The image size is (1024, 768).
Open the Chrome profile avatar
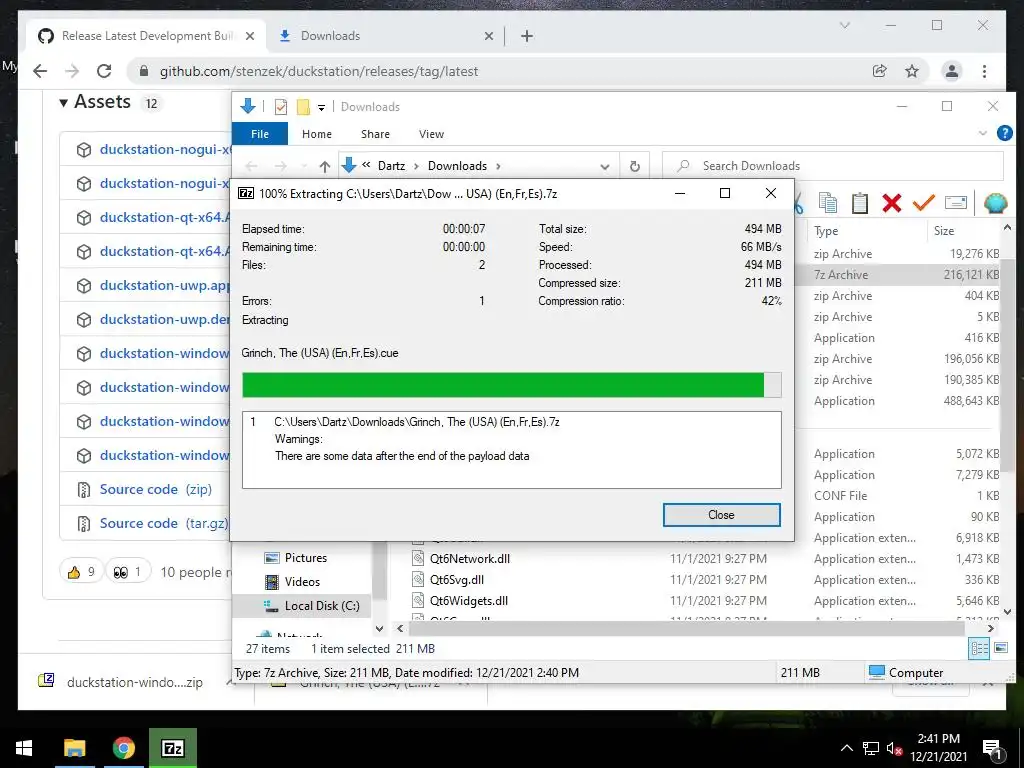tap(952, 71)
